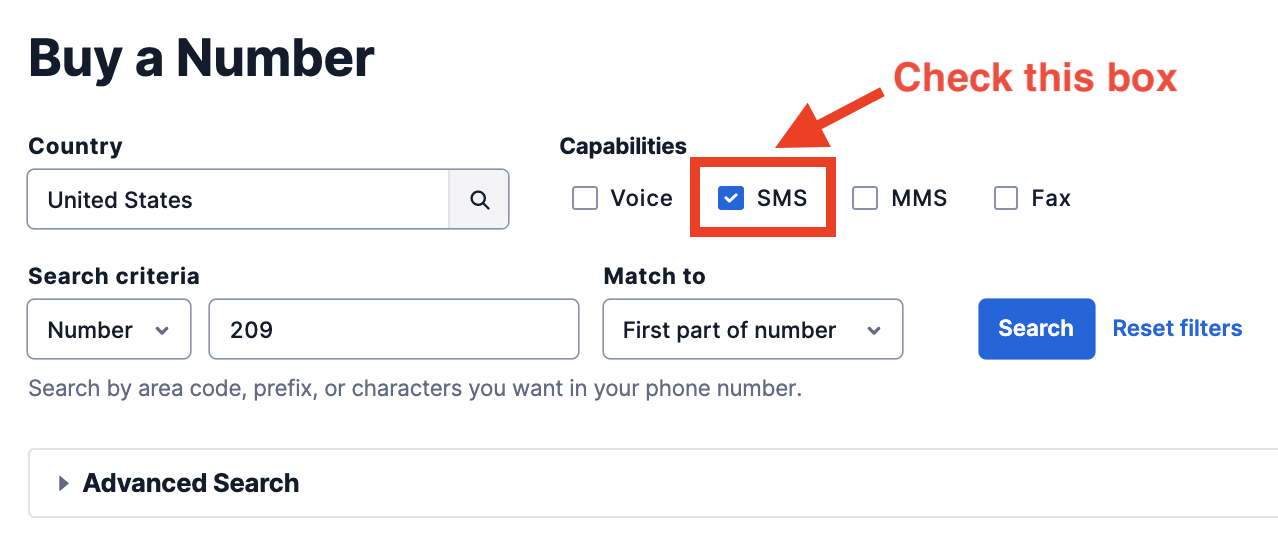Click the Voice label text
Image resolution: width=1278 pixels, height=552 pixels.
[642, 199]
